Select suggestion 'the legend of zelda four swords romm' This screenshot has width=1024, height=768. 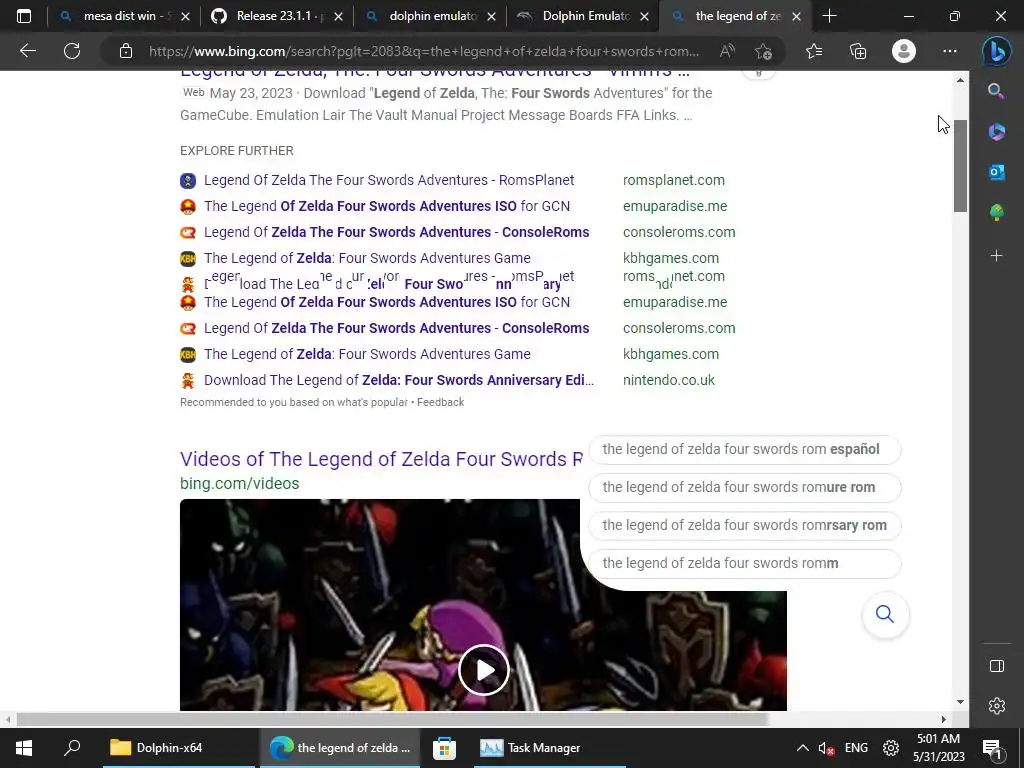tap(744, 563)
